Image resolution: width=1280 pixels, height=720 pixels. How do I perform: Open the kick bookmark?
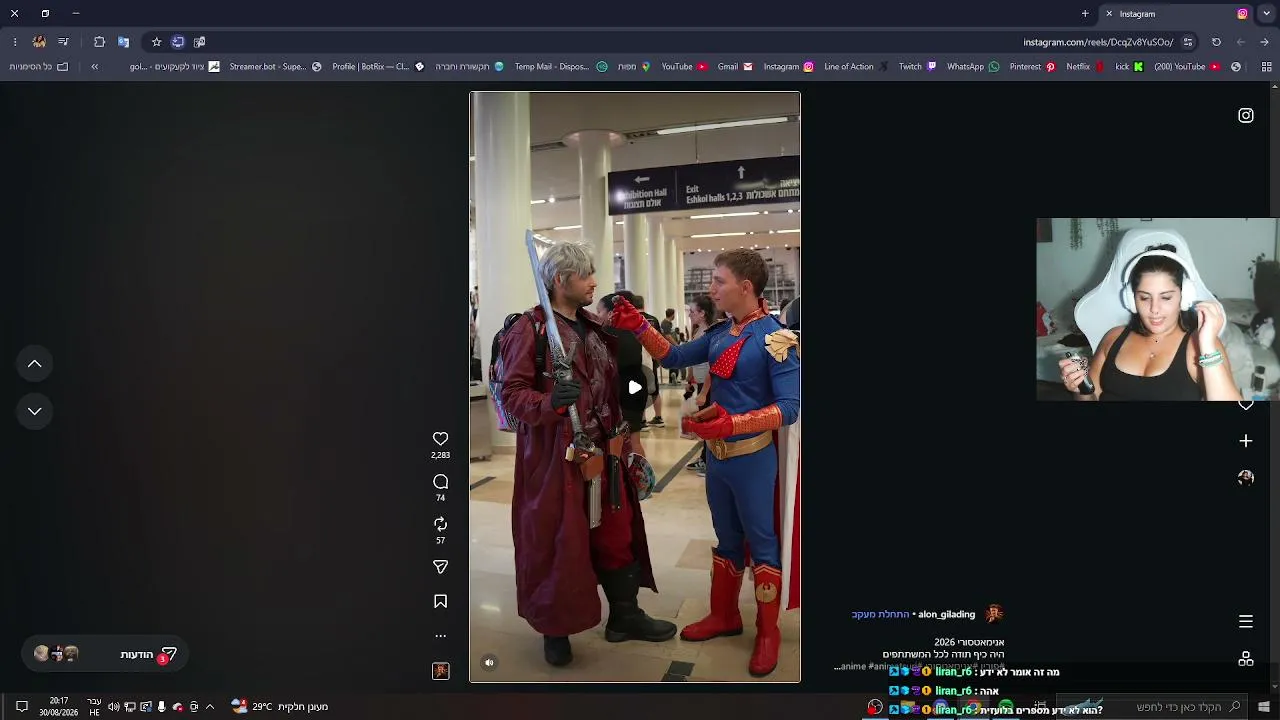pyautogui.click(x=1129, y=67)
